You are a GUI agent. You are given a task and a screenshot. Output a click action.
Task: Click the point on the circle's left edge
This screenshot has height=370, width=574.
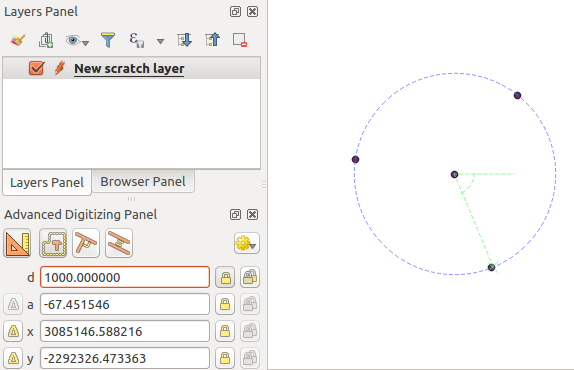355,160
